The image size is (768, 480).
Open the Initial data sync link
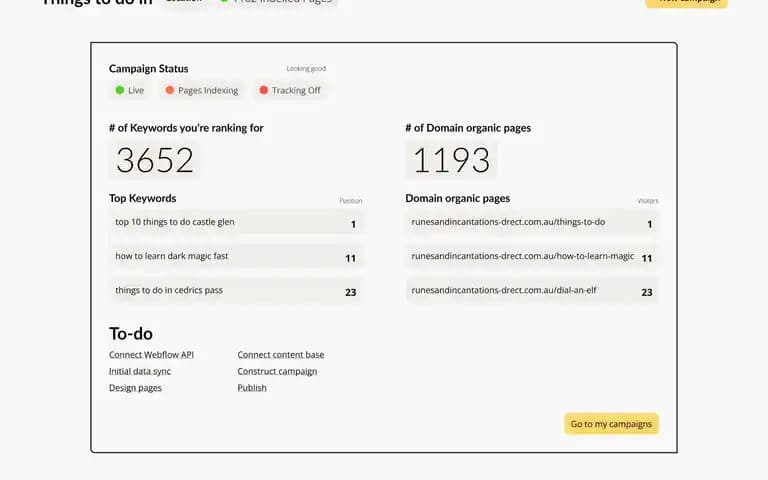140,371
